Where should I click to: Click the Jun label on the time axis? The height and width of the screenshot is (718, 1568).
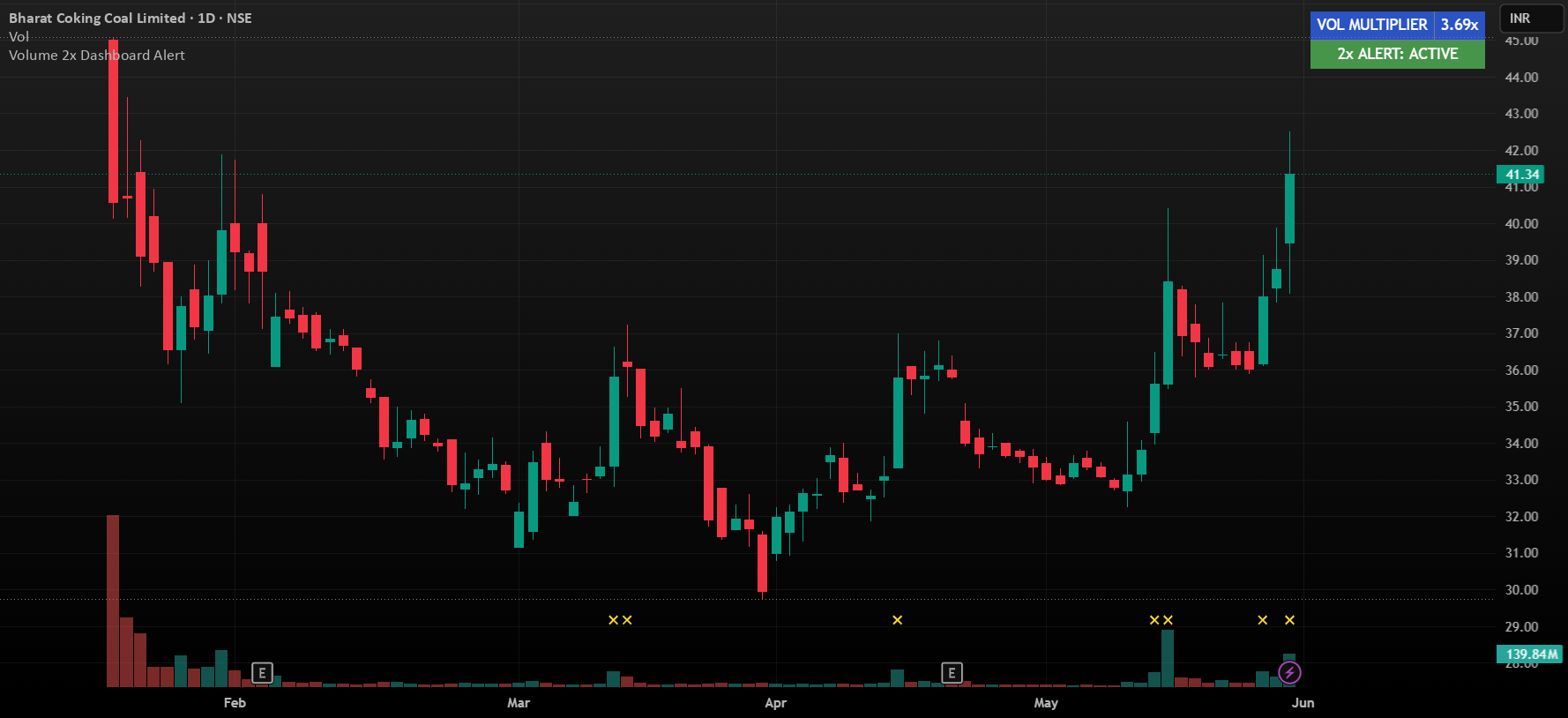coord(1303,703)
